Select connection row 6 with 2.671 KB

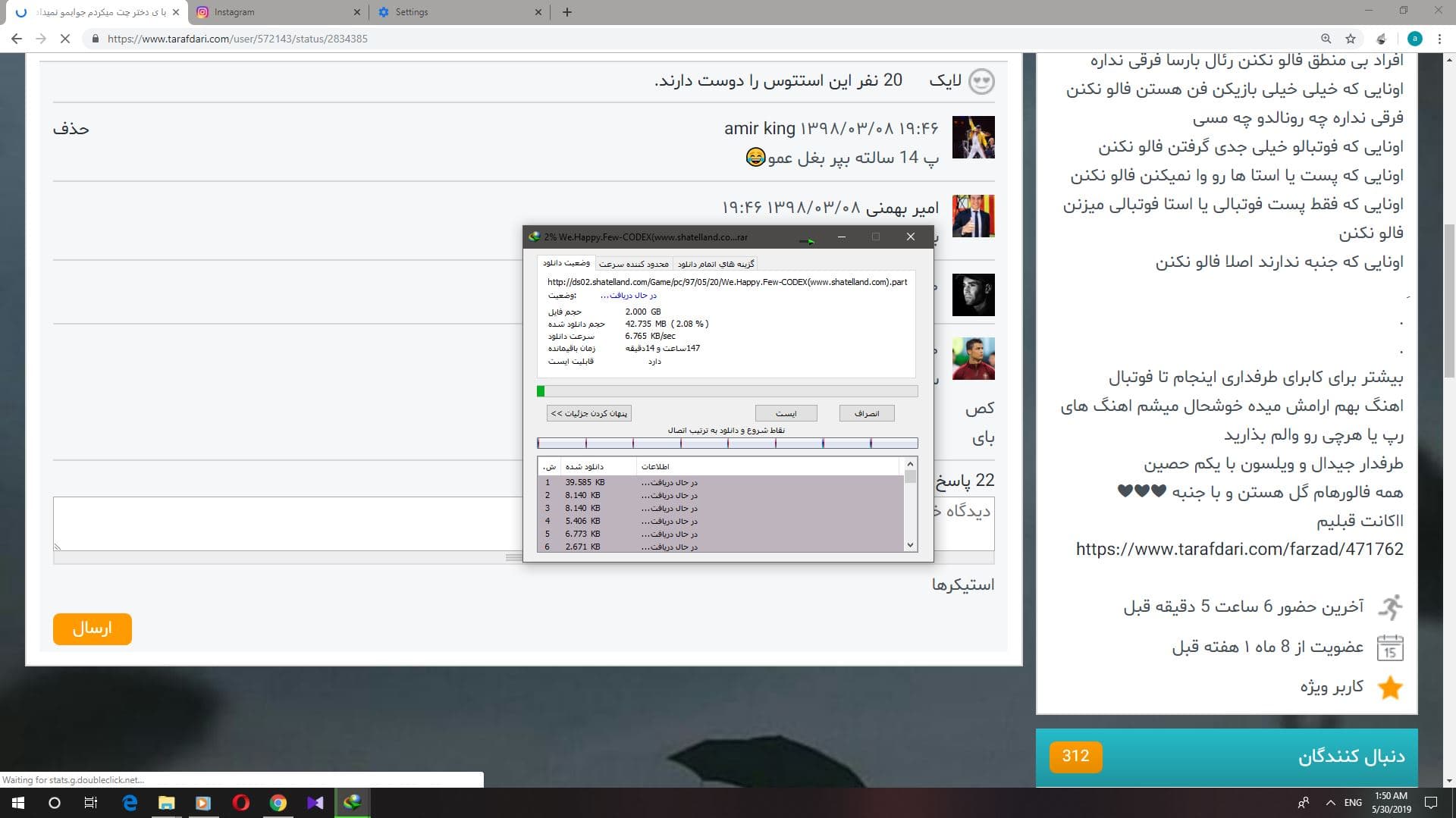point(720,547)
